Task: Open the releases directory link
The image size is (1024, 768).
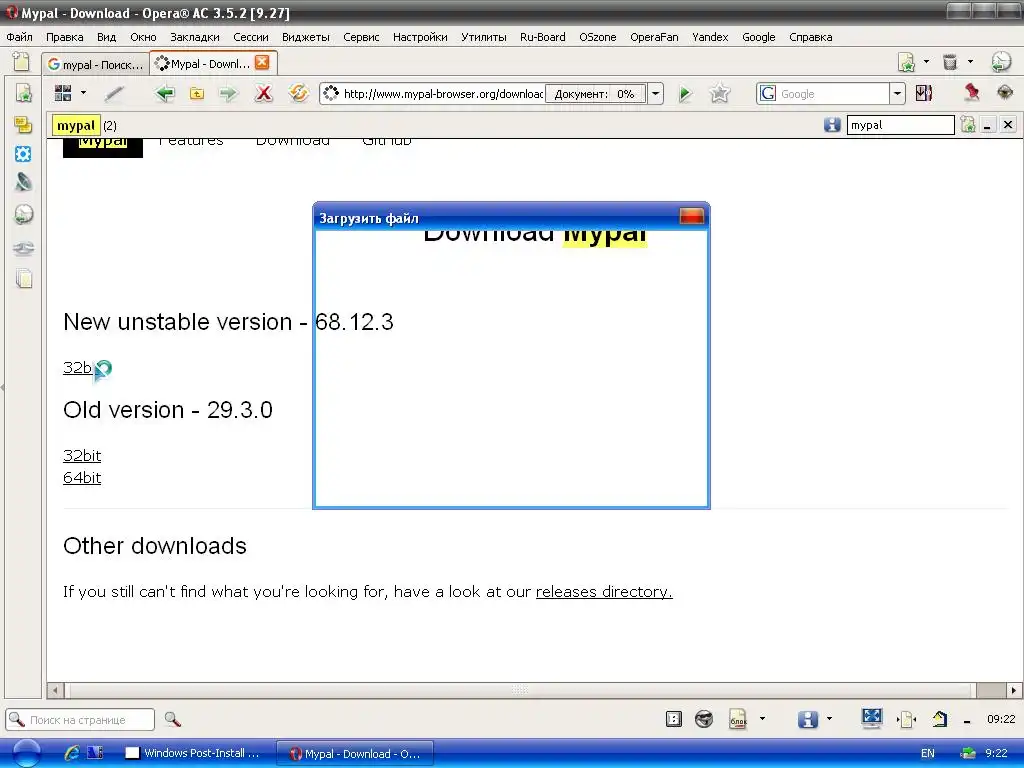Action: tap(604, 591)
